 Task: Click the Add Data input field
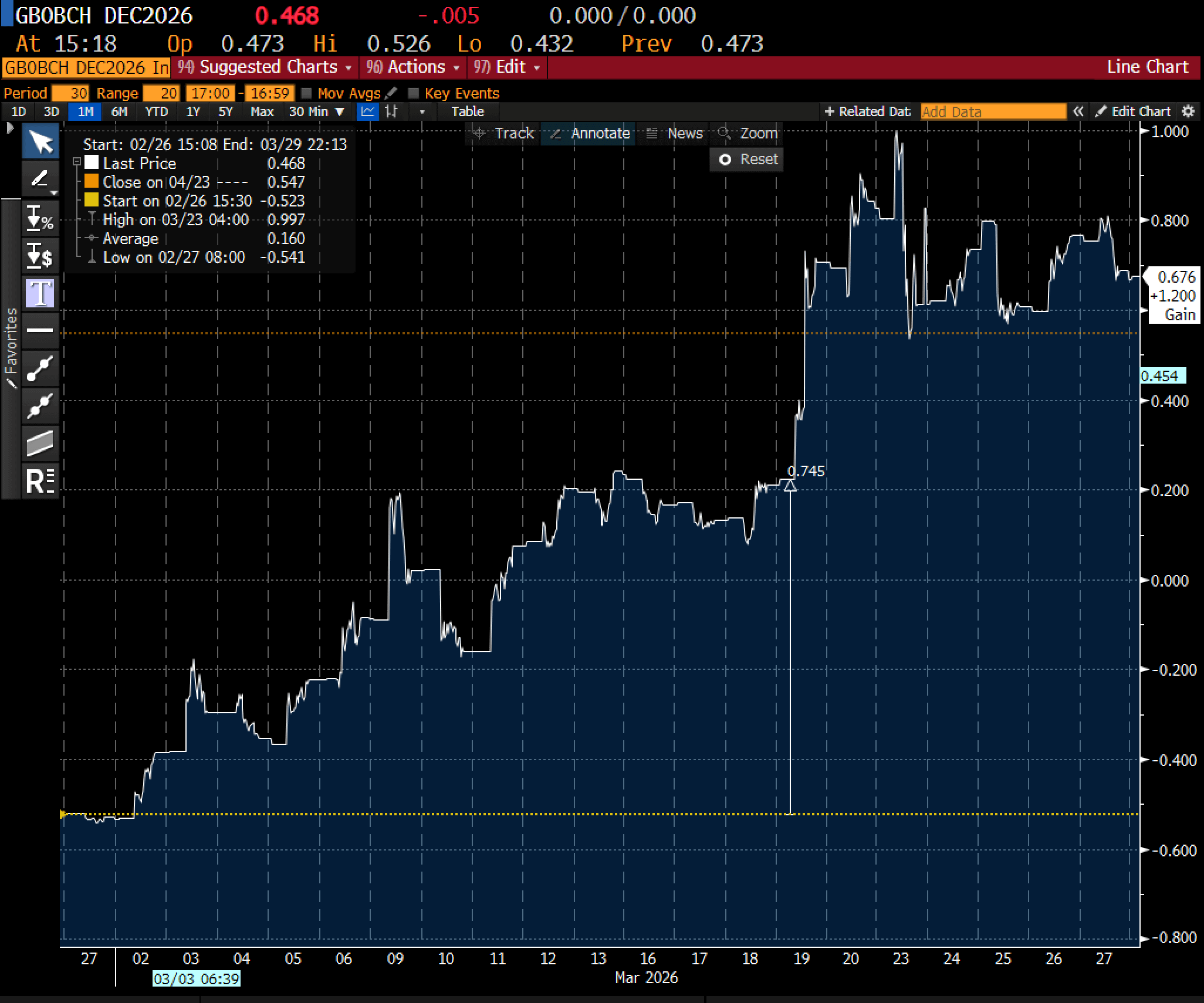click(x=993, y=111)
